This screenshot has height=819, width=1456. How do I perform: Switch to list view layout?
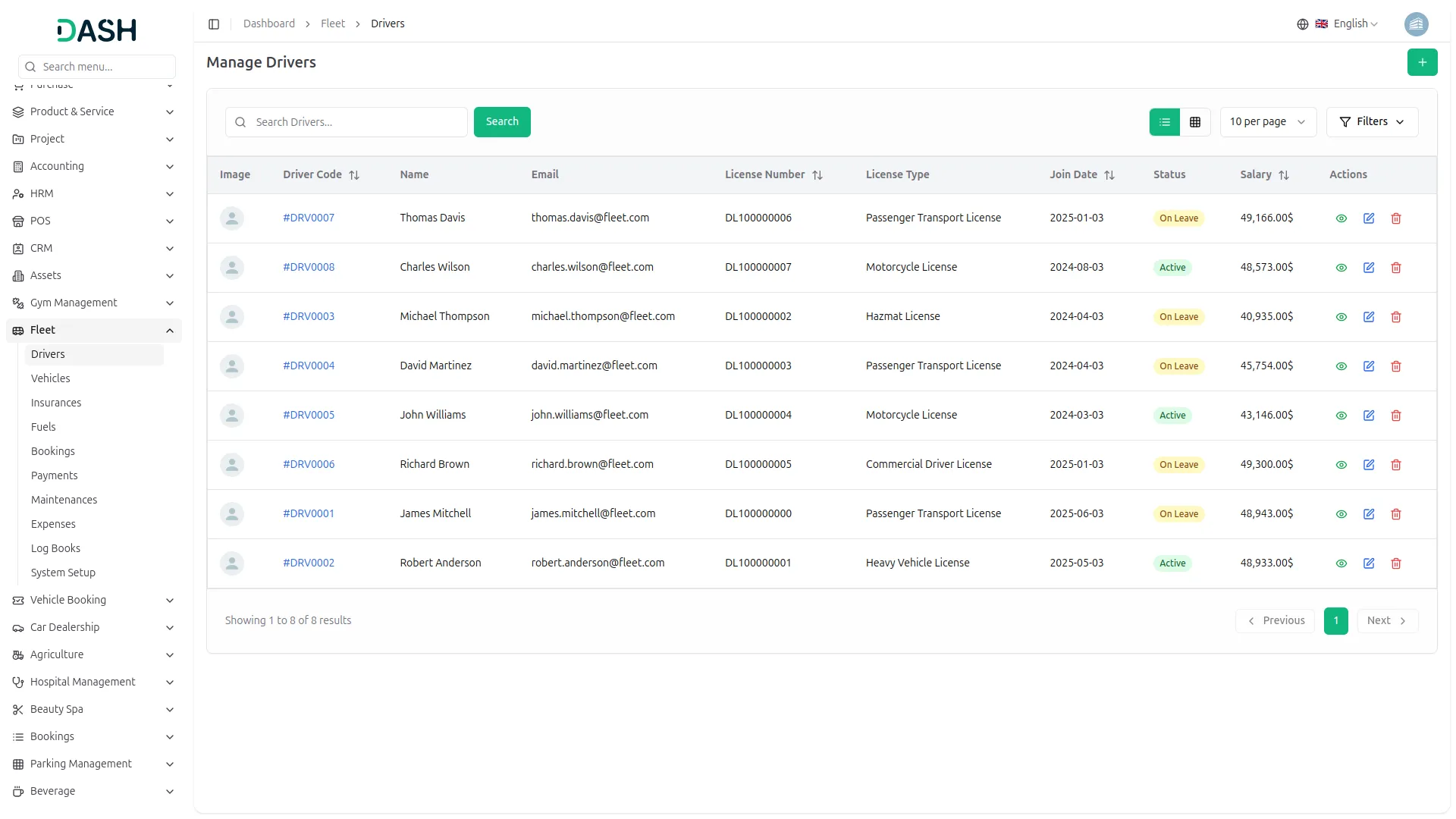tap(1164, 122)
